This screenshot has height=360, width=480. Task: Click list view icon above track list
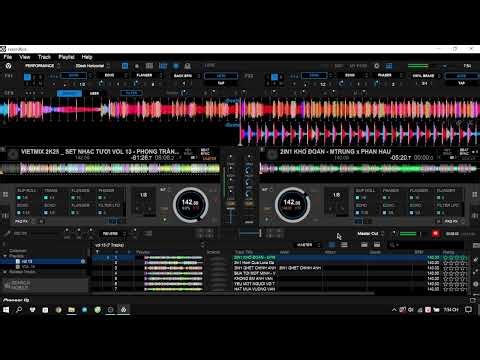pos(344,245)
